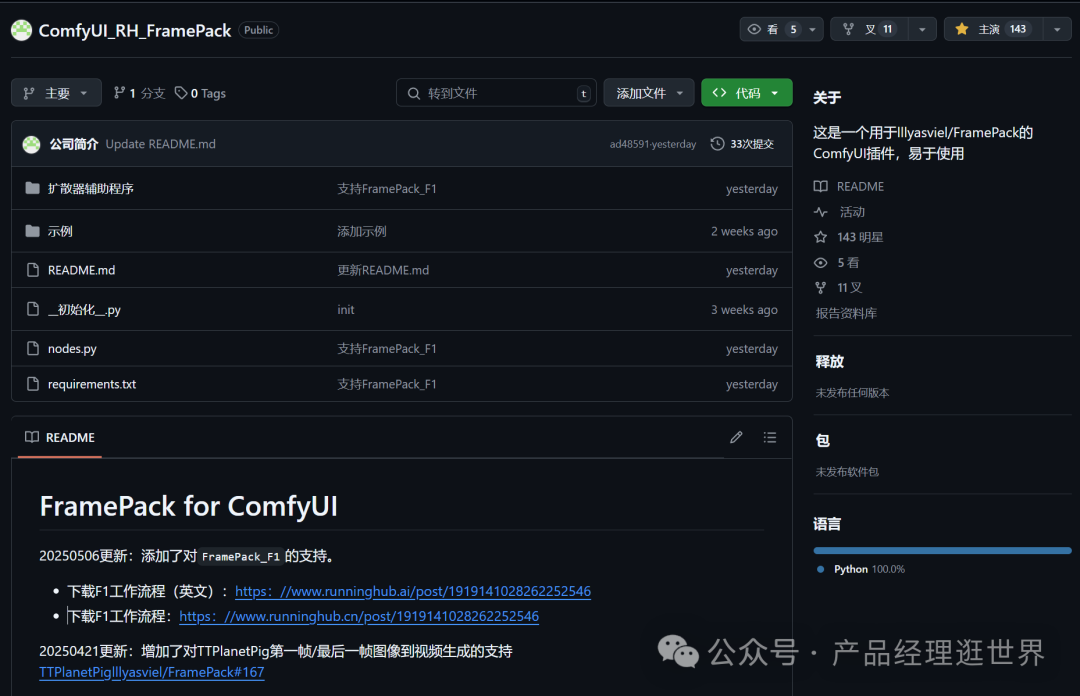This screenshot has width=1080, height=696.
Task: Open the 33次提交 commit history
Action: (x=742, y=144)
